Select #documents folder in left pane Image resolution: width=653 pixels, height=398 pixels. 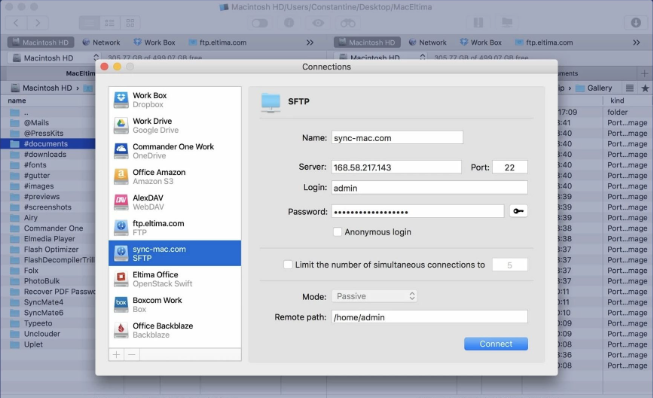[x=47, y=144]
